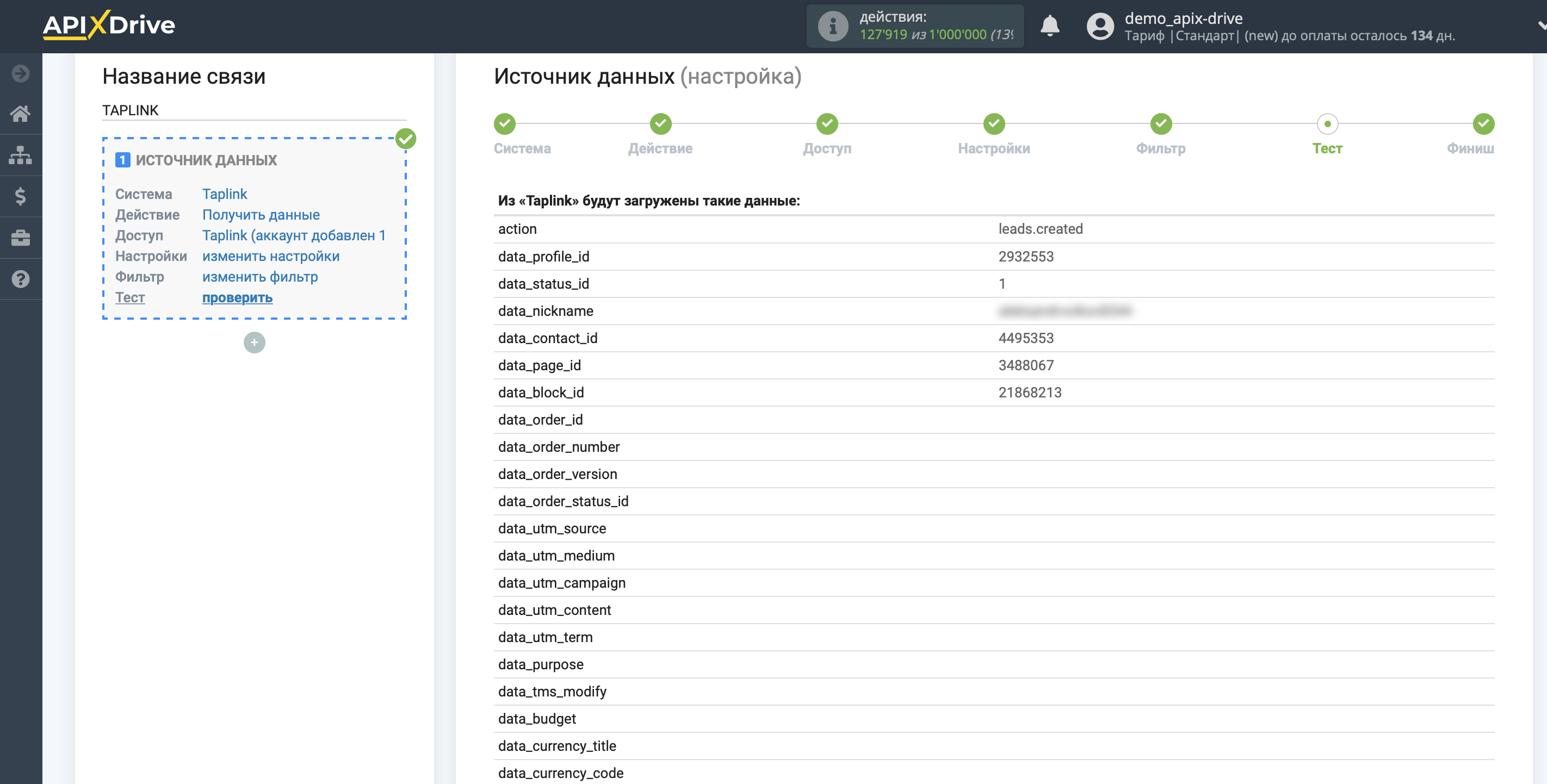Open connections sitemap icon
Screen dimensions: 1547x784
pyautogui.click(x=21, y=155)
